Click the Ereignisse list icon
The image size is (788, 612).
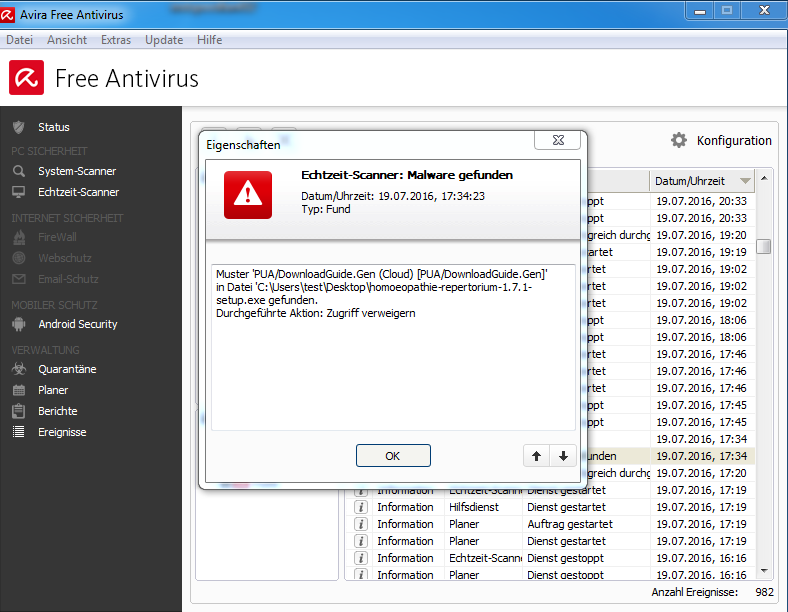tap(19, 432)
